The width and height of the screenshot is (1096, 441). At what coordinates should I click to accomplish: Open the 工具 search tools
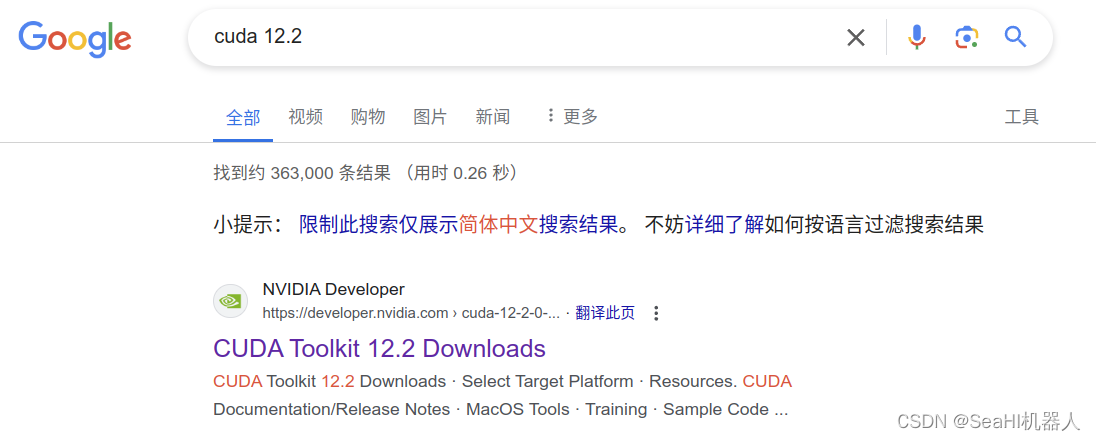1022,117
